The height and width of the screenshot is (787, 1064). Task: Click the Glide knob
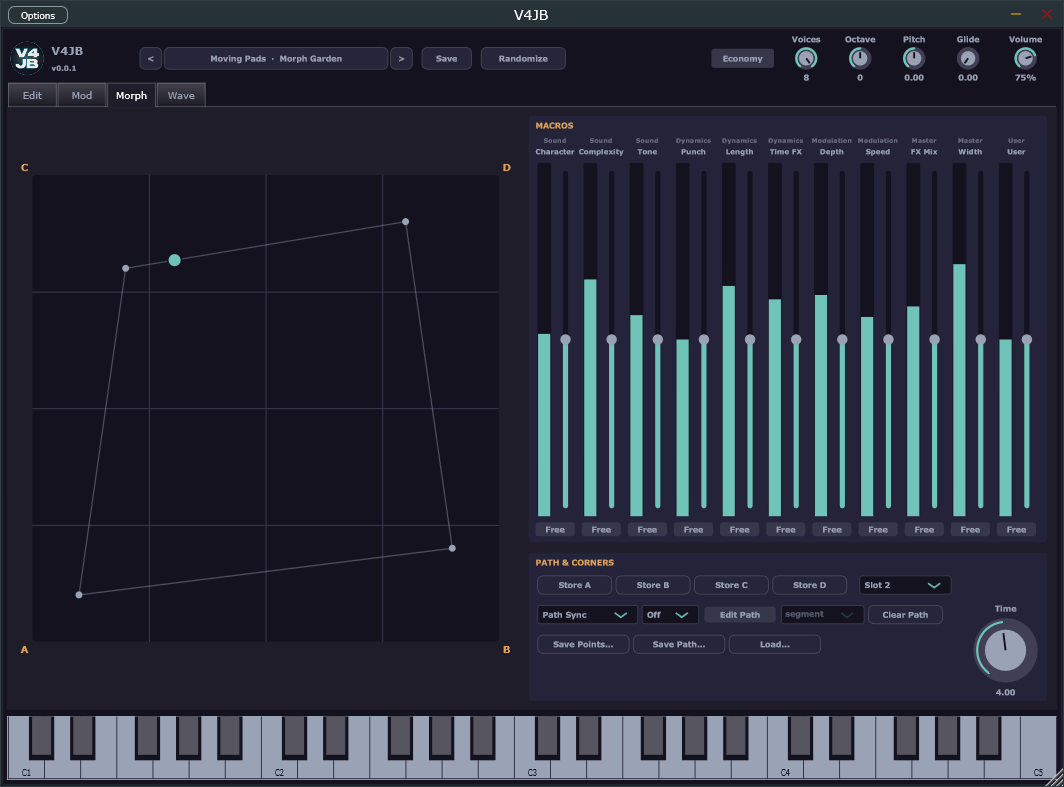point(968,59)
